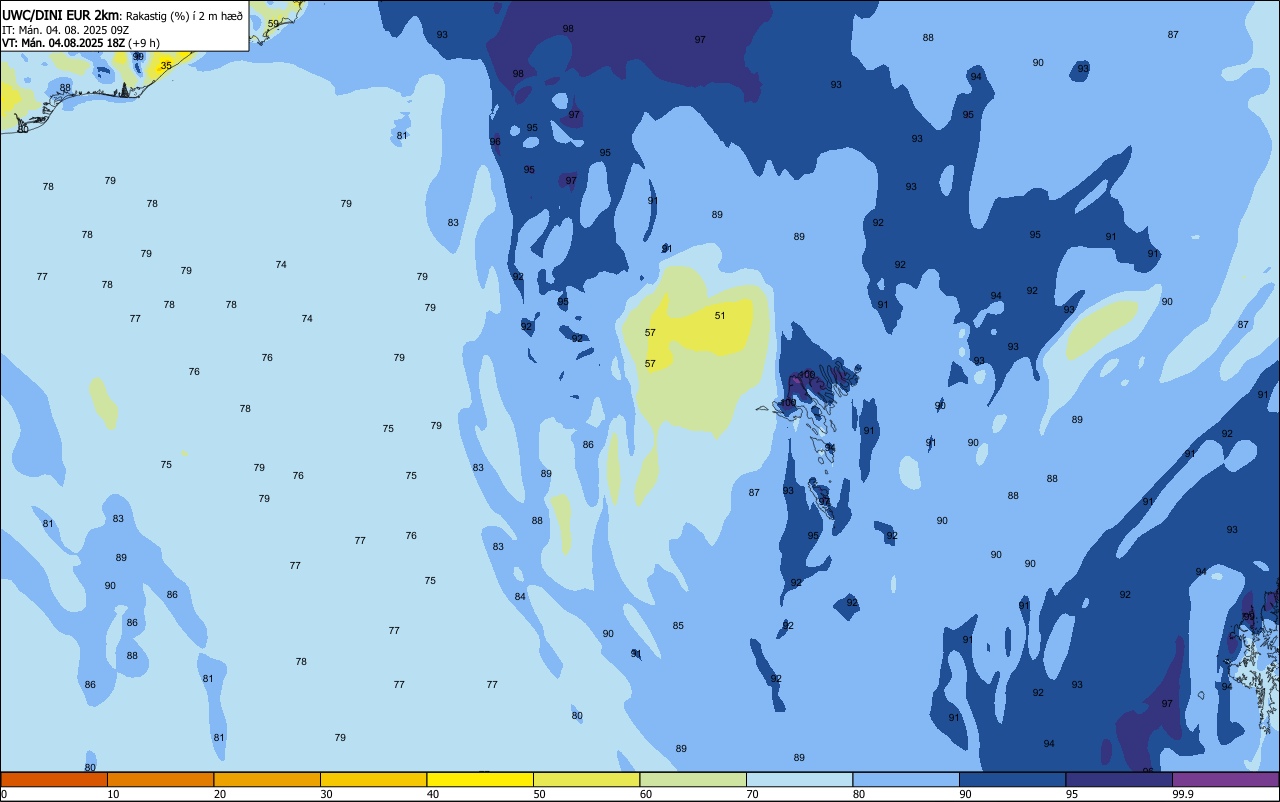Click the 60–70 pale green legend swatch
1280x802 pixels.
pos(693,779)
